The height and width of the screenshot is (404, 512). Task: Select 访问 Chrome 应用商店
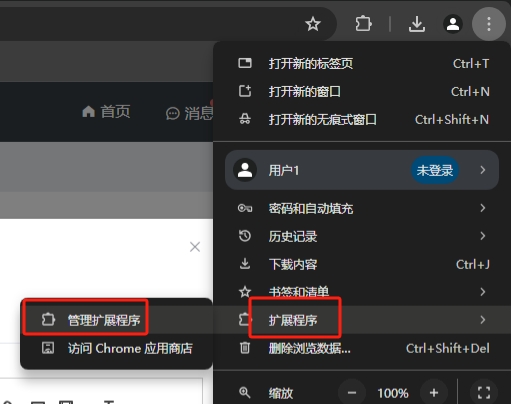tap(117, 348)
